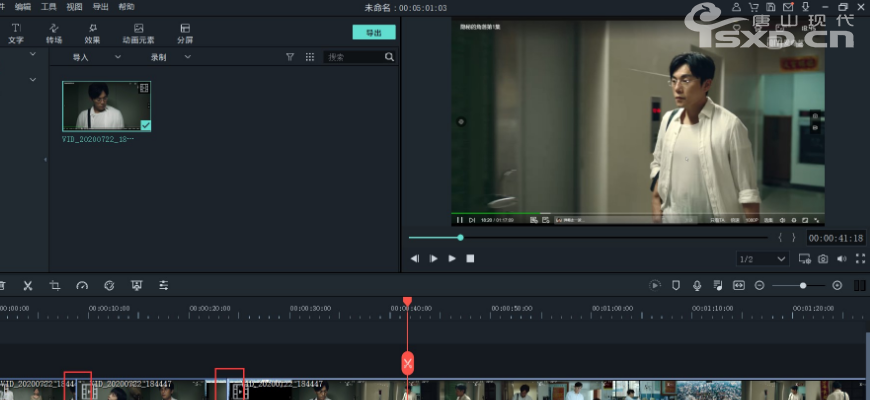The width and height of the screenshot is (870, 400).
Task: Click the render preview icon
Action: [655, 285]
